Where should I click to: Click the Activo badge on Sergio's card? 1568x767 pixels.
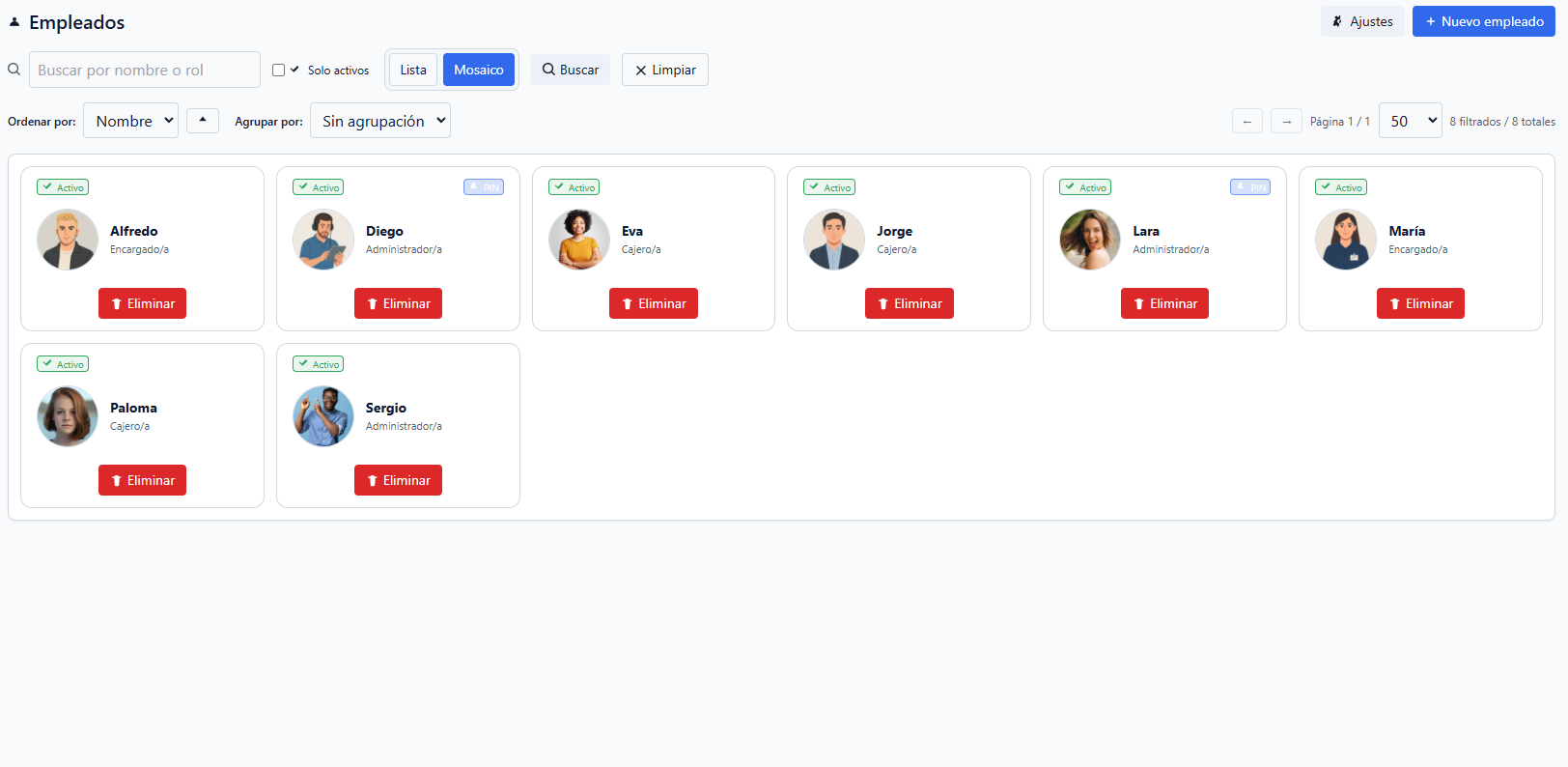pos(319,364)
